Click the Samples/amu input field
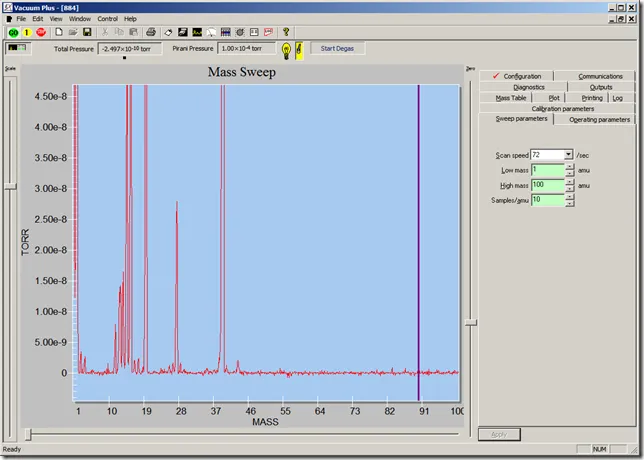Viewport: 644px width, 460px height. pos(548,200)
